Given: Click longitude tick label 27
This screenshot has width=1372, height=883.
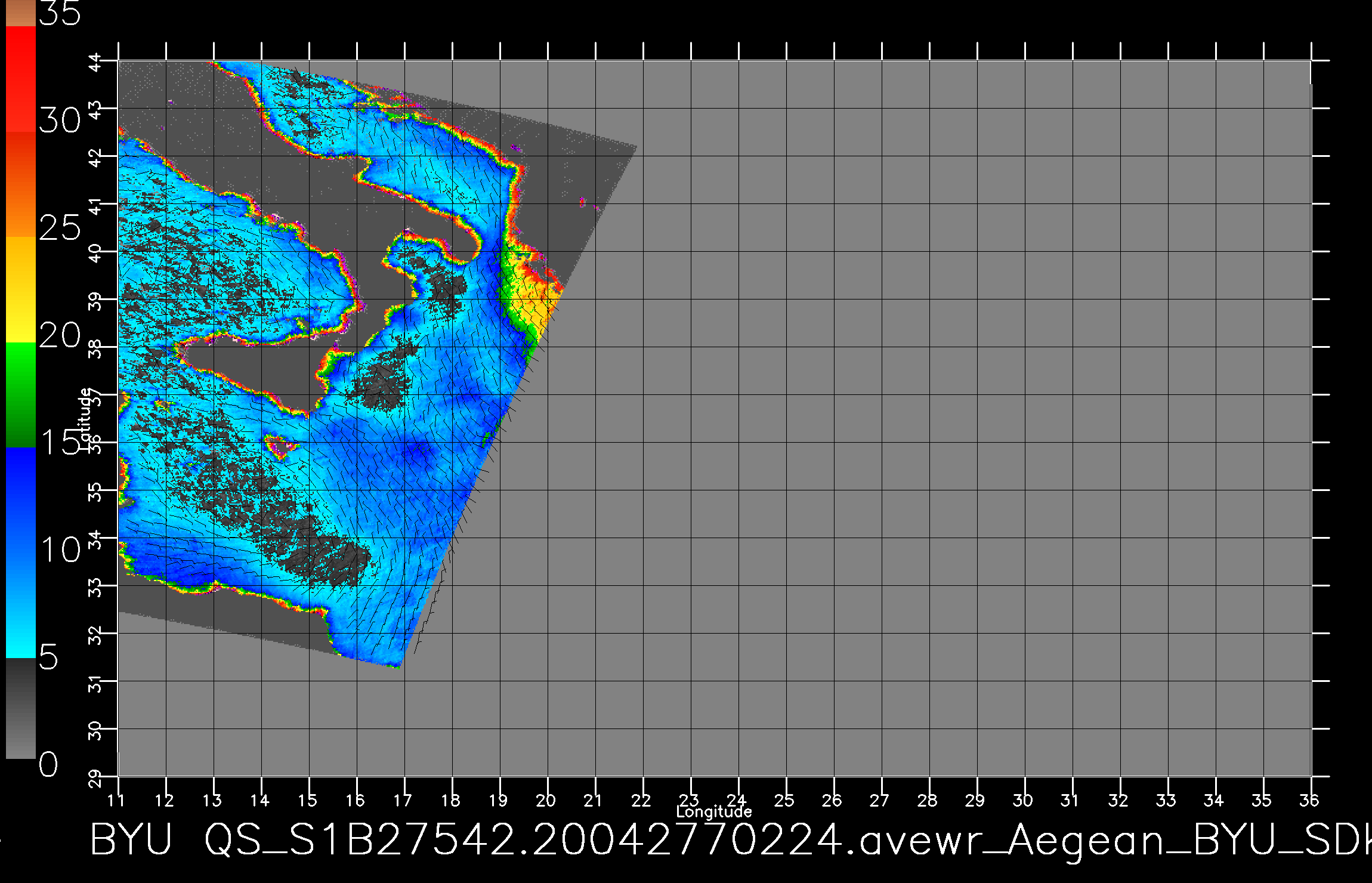Looking at the screenshot, I should click(x=880, y=800).
